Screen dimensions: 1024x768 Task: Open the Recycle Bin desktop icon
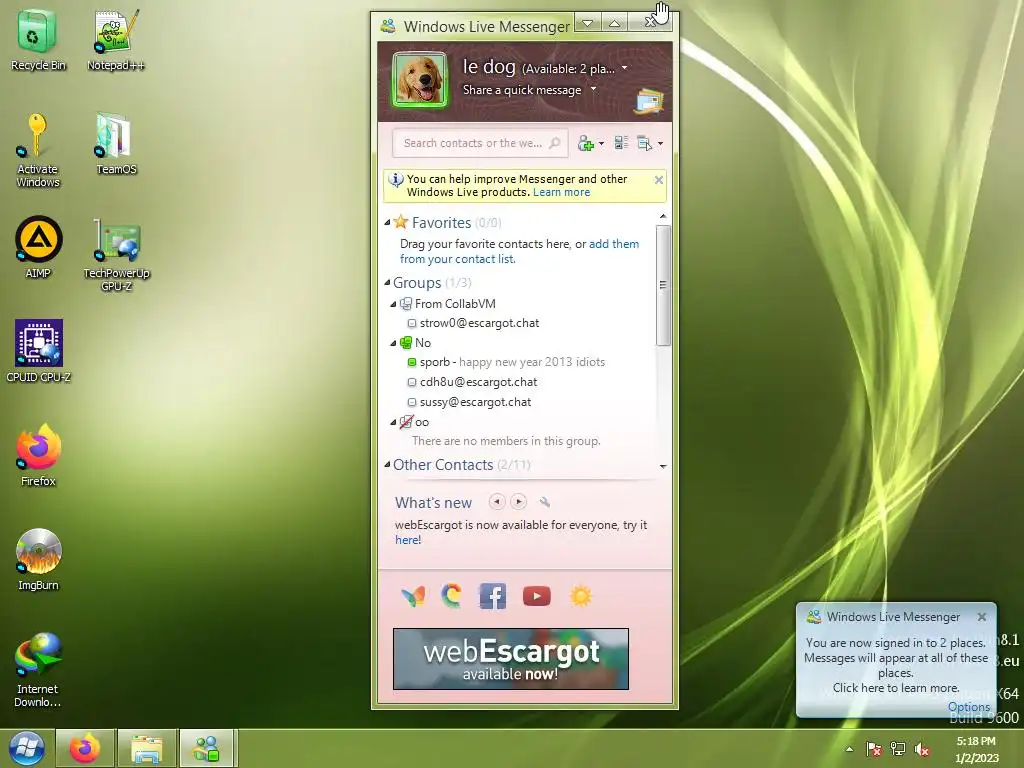(37, 40)
